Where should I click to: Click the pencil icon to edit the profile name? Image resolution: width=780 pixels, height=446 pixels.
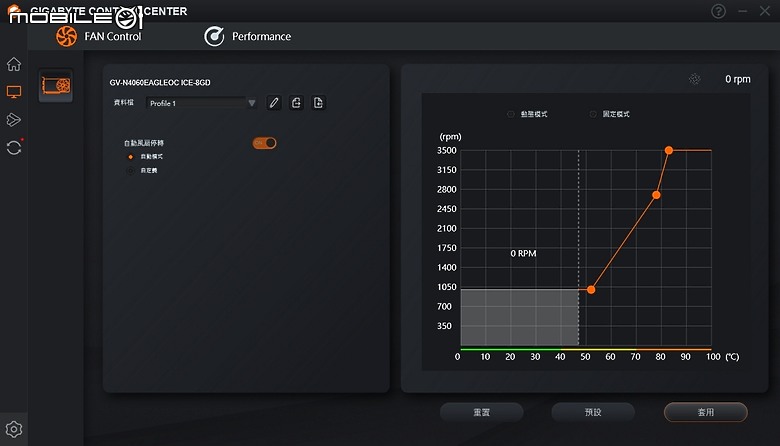tap(274, 103)
